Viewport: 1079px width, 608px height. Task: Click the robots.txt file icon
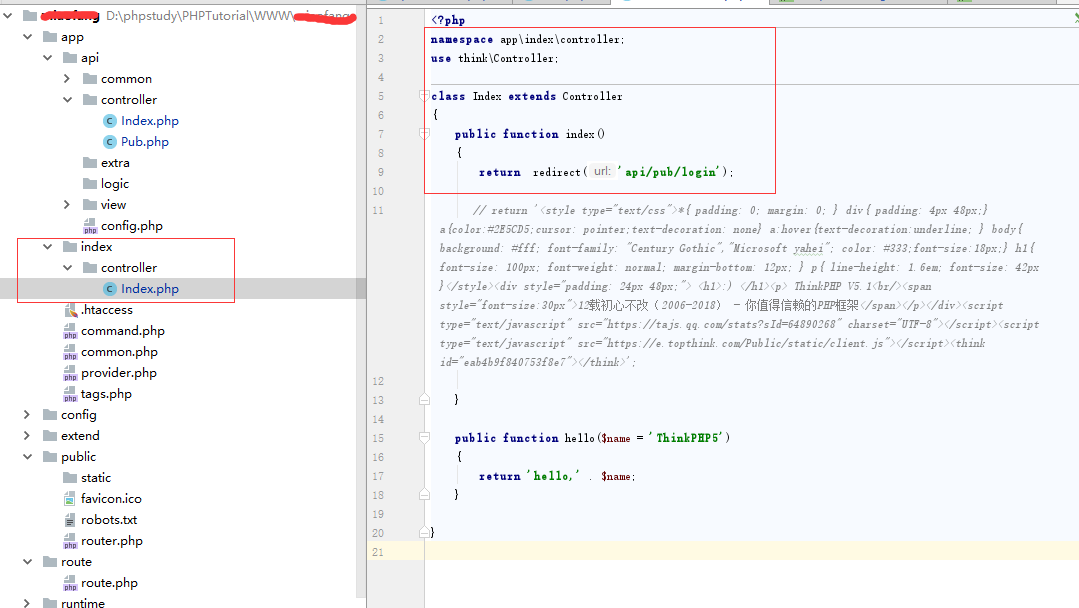tap(68, 519)
